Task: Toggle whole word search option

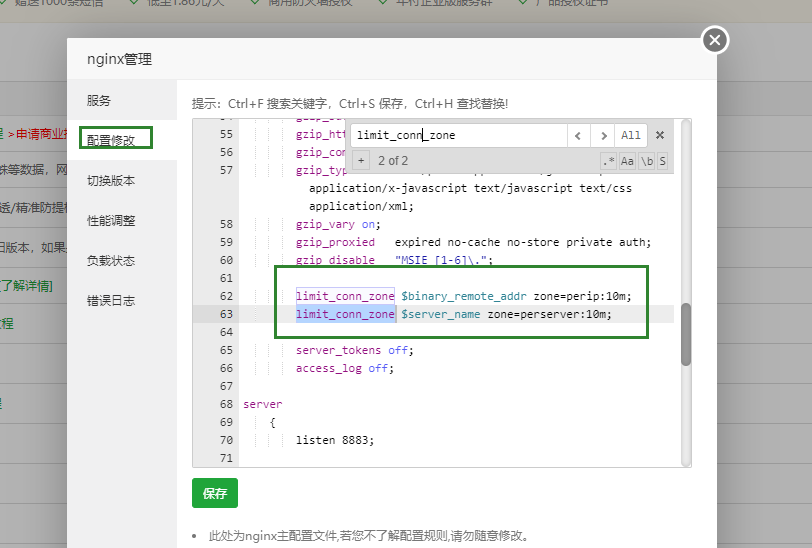Action: (x=647, y=161)
